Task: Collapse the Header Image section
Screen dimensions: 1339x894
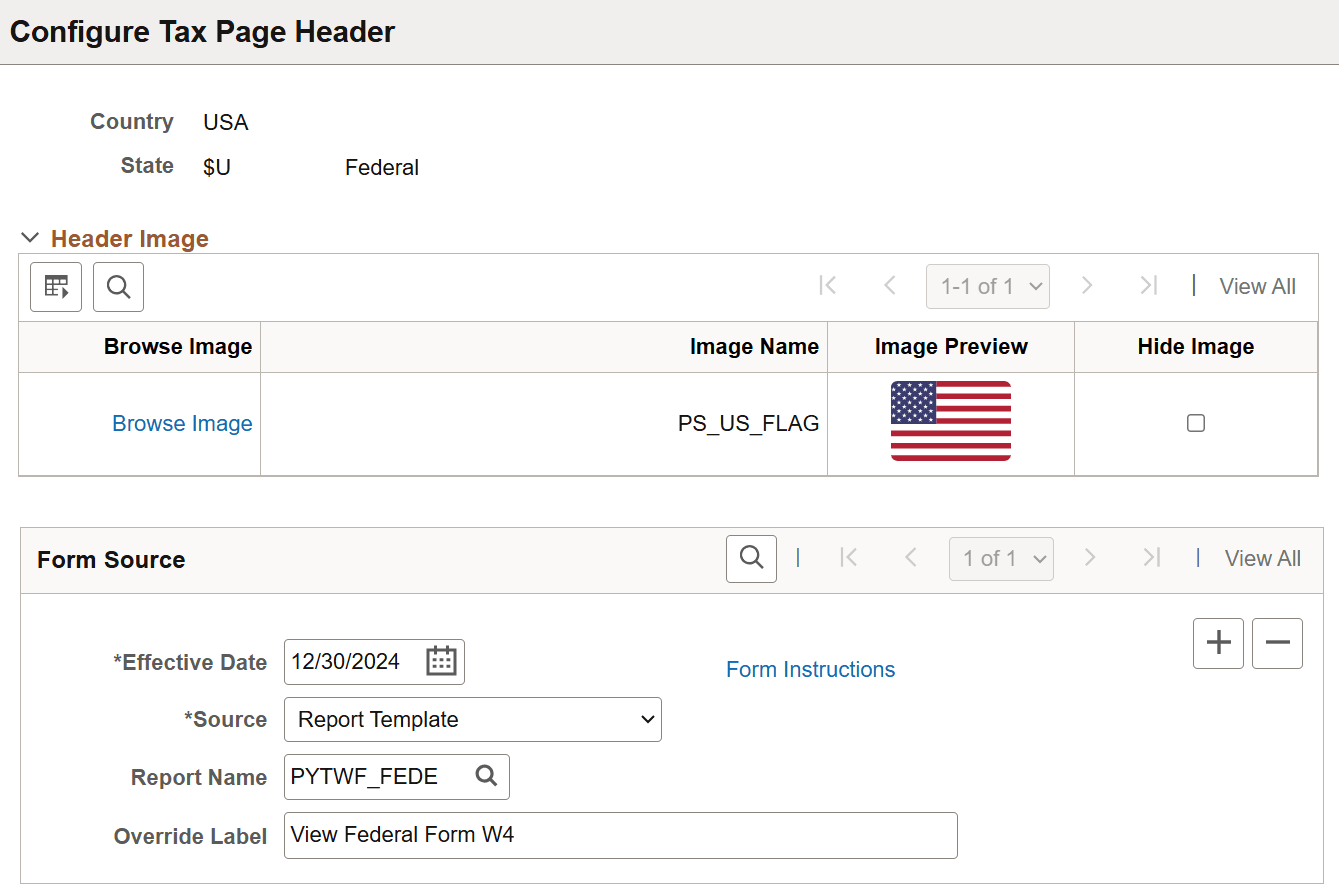Action: coord(30,238)
